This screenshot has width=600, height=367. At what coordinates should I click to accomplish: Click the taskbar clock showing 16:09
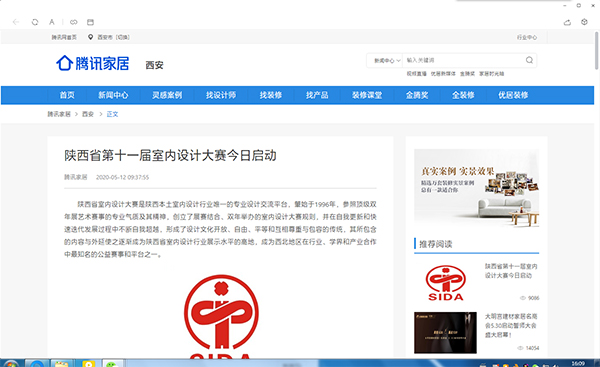[x=578, y=363]
